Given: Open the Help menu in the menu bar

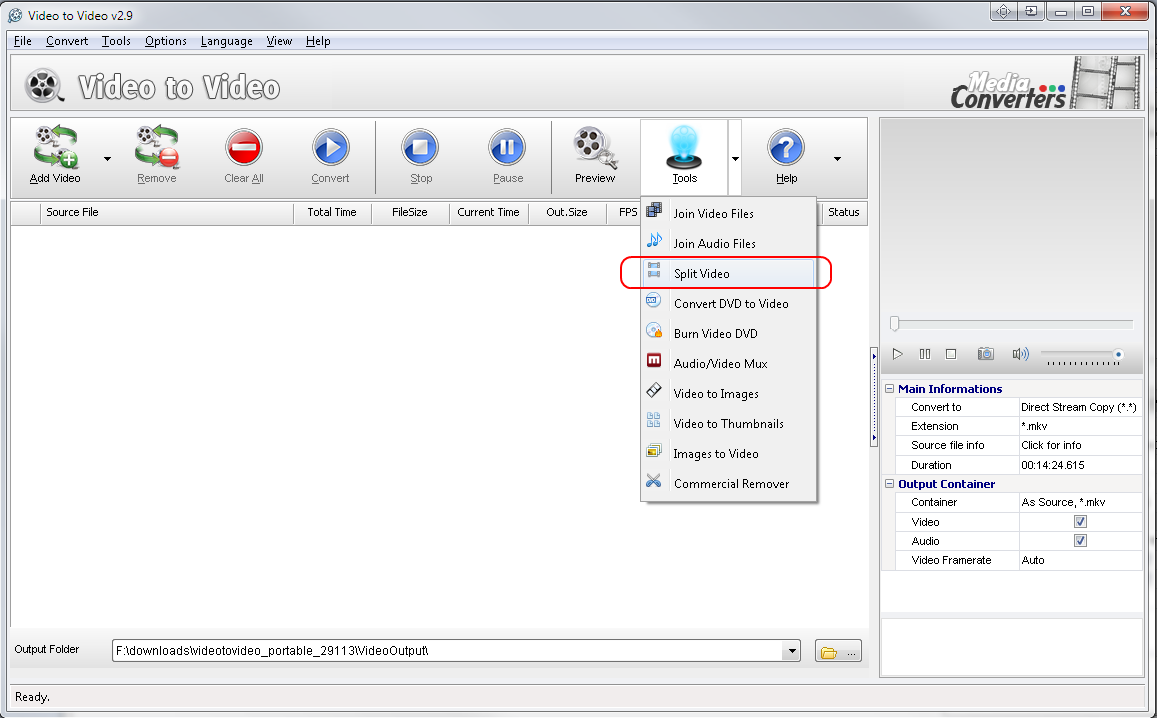Looking at the screenshot, I should tap(318, 41).
